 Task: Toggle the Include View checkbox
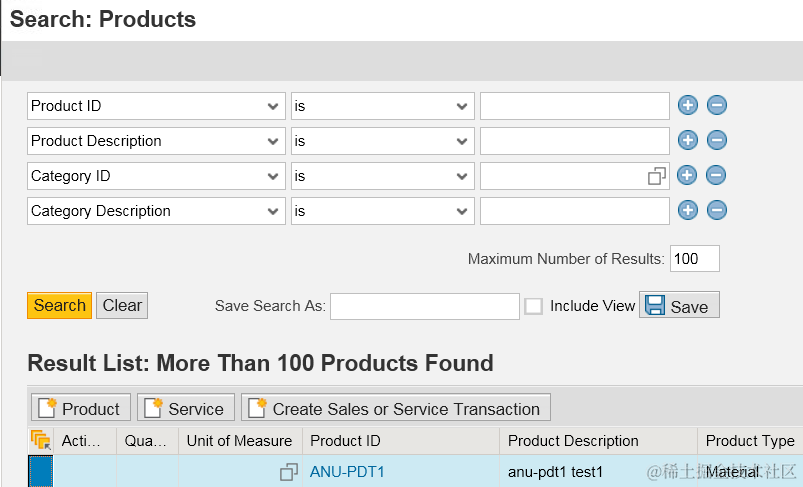(x=534, y=306)
